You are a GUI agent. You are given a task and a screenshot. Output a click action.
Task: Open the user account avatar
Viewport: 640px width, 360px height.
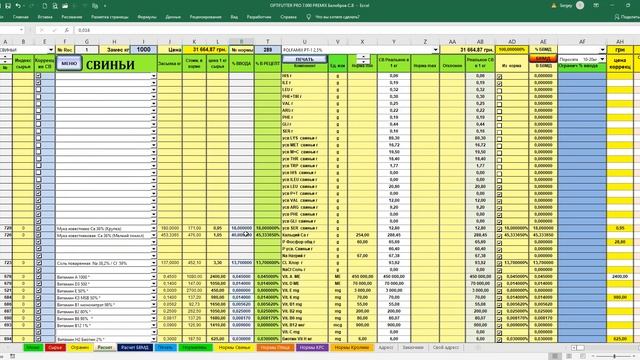tap(580, 5)
